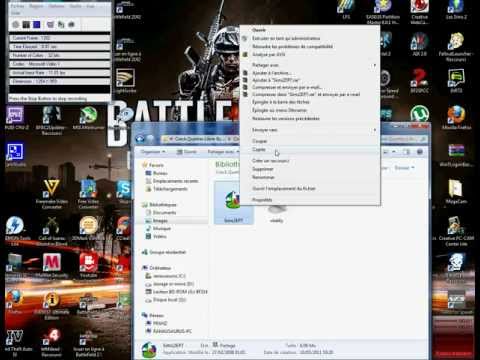Viewport: 480px width, 360px height.
Task: Select the Sims2EP7 file thumbnail
Action: (233, 203)
